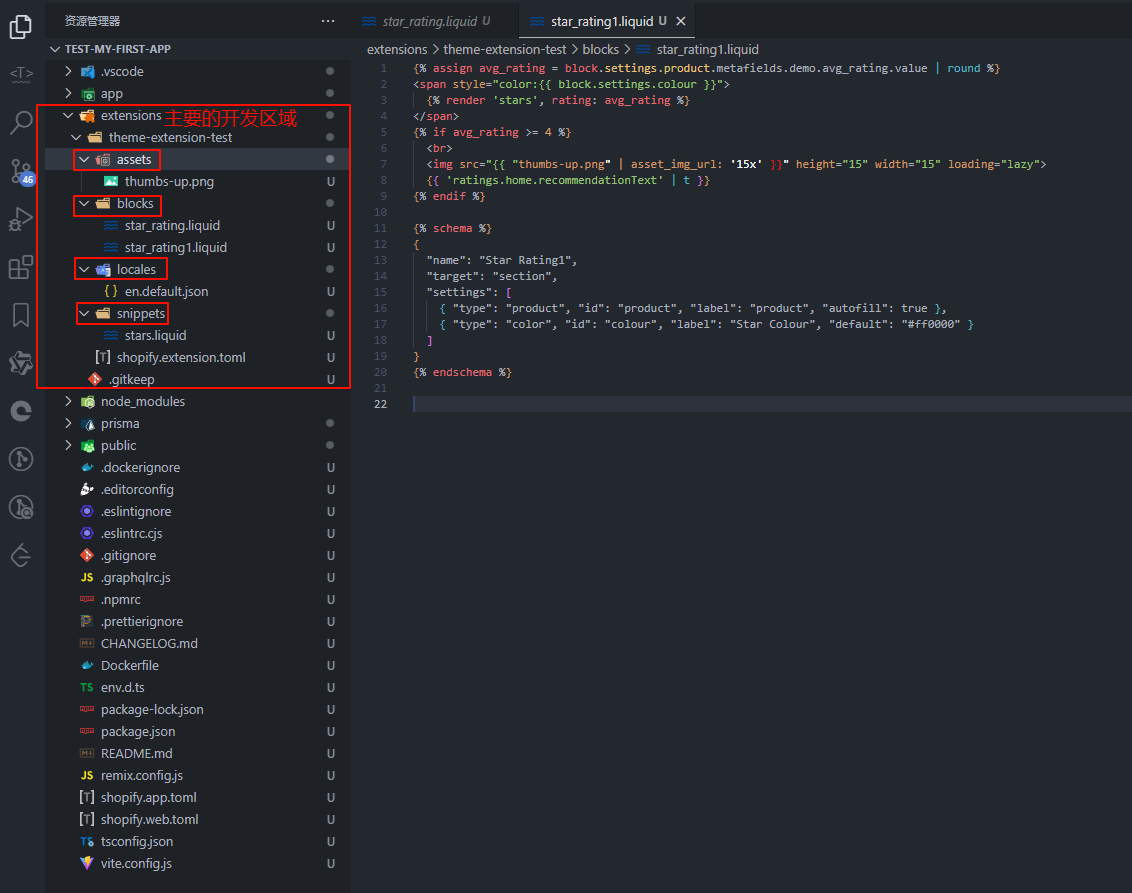Click theme-extension-test in the breadcrumb

[x=507, y=49]
